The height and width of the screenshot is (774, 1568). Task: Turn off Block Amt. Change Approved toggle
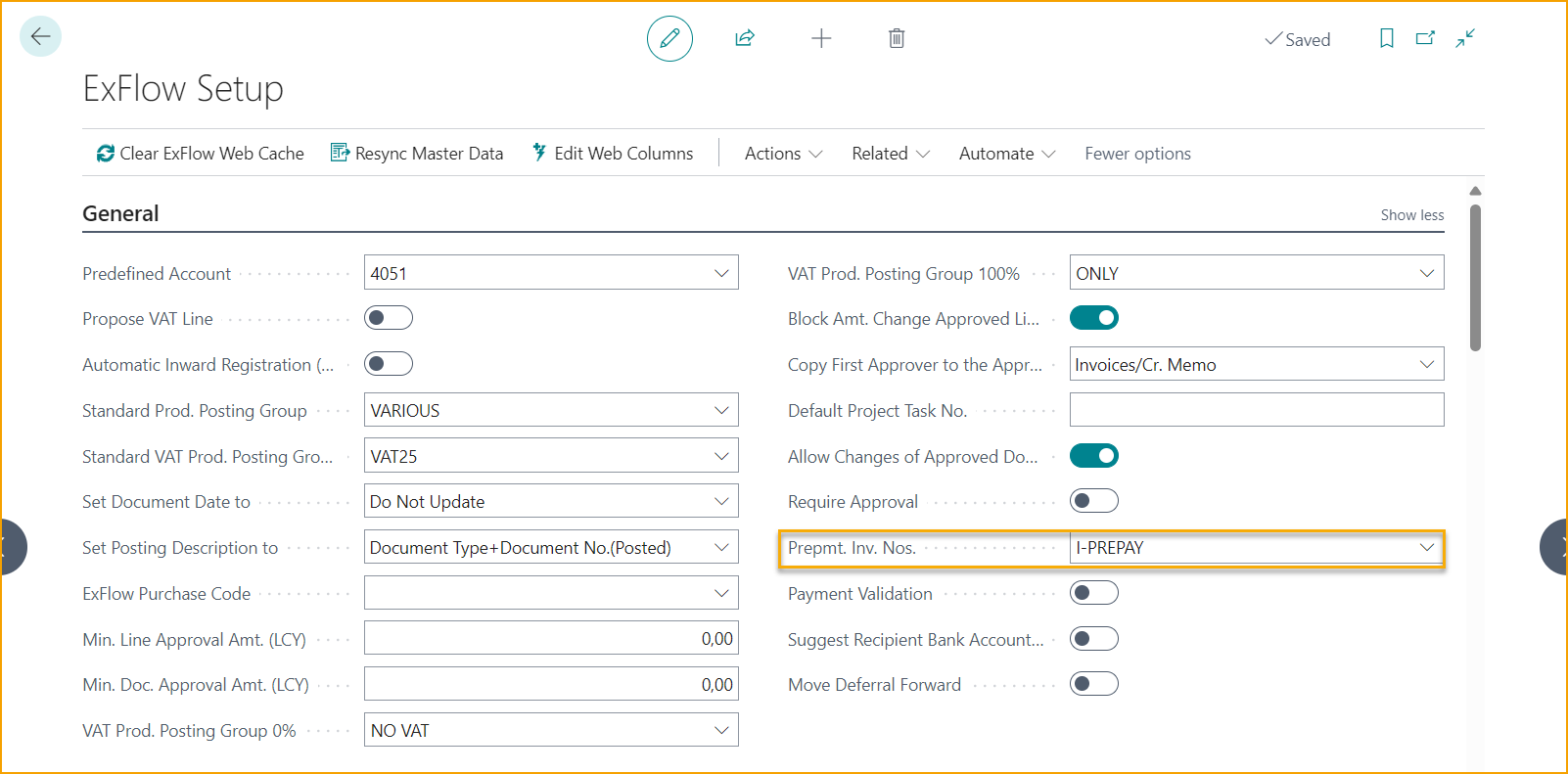pyautogui.click(x=1093, y=318)
